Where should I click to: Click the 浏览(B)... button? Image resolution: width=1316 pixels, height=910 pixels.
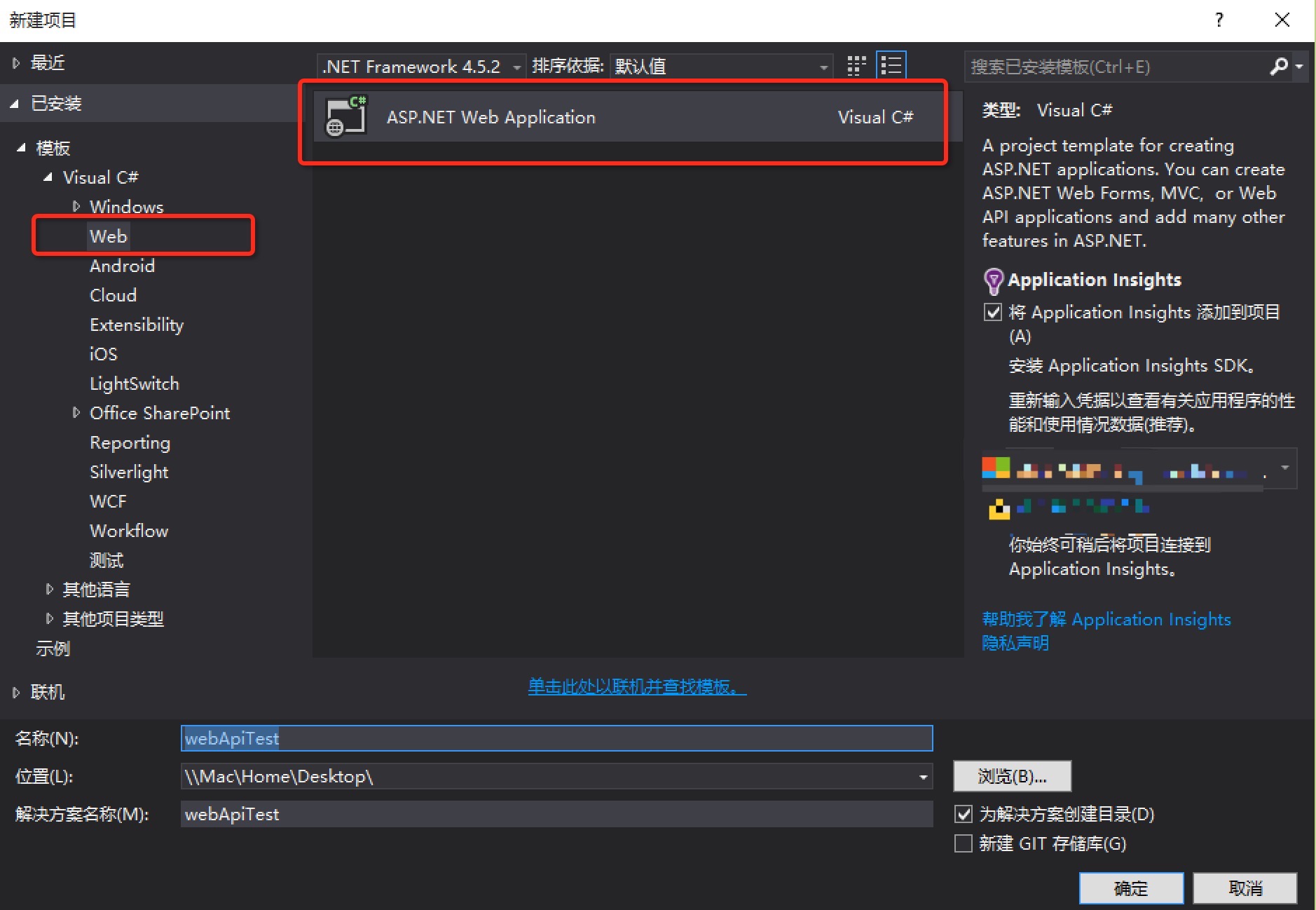tap(1012, 776)
